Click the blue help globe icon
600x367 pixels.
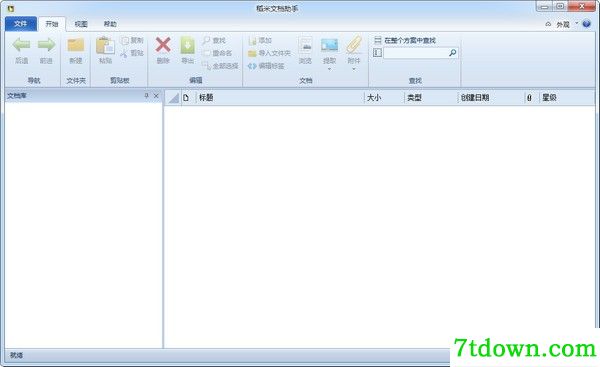(x=587, y=24)
